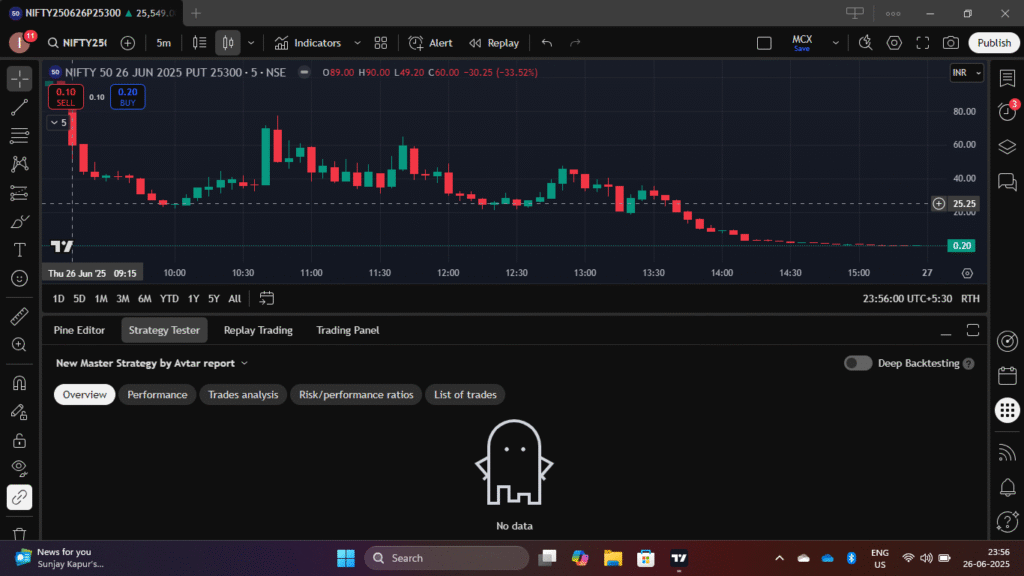Open the Fibonacci retracement tools
1024x576 pixels.
[20, 136]
